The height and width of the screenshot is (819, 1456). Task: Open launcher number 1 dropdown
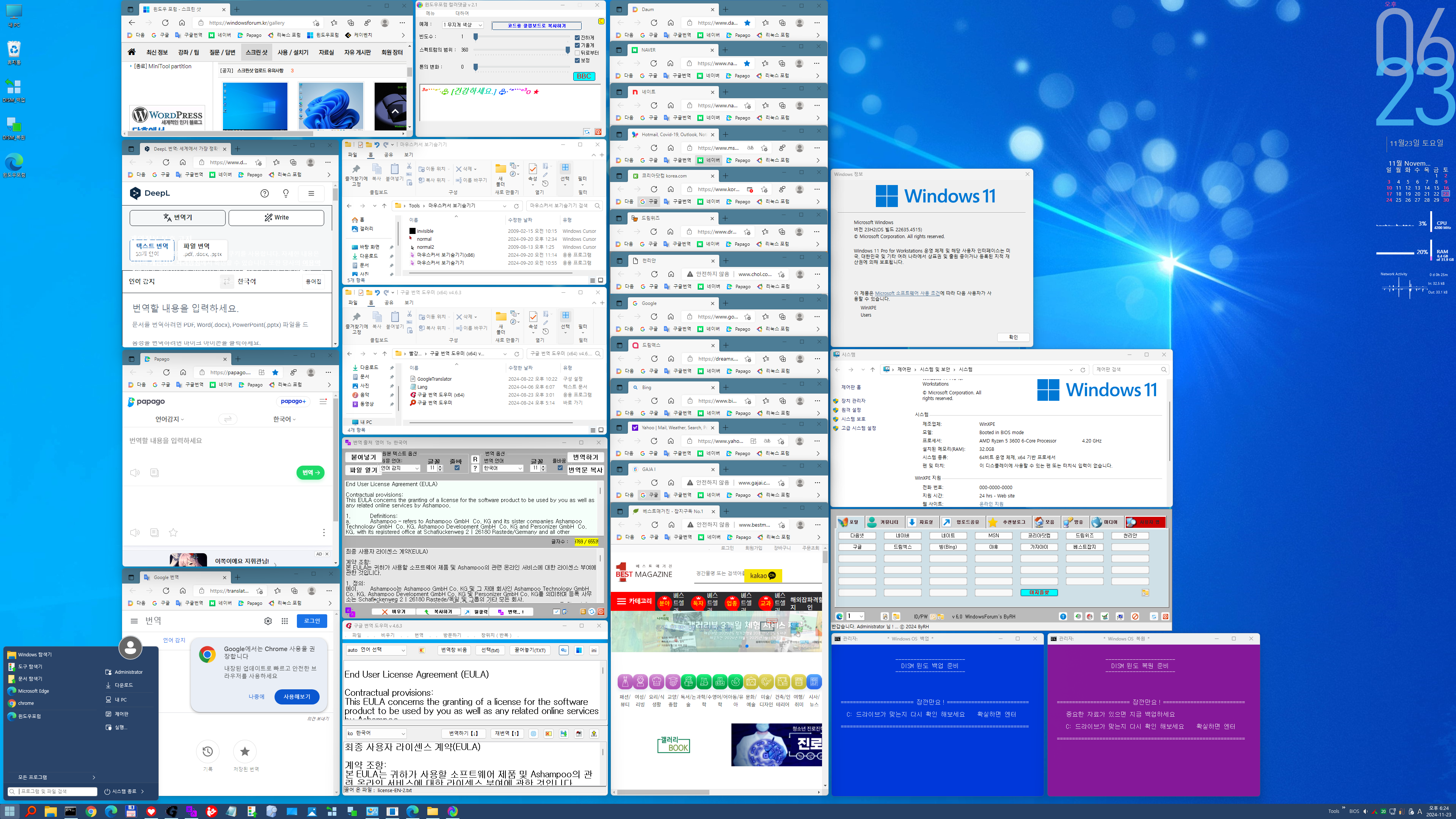coord(855,616)
